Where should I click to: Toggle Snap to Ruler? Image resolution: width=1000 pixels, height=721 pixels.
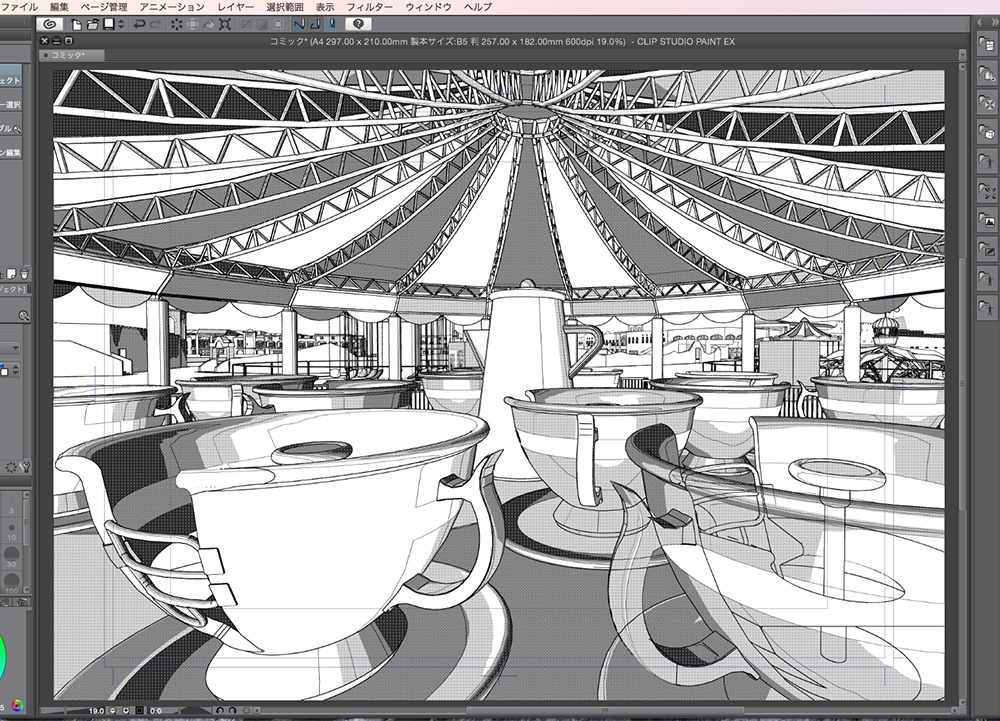299,24
